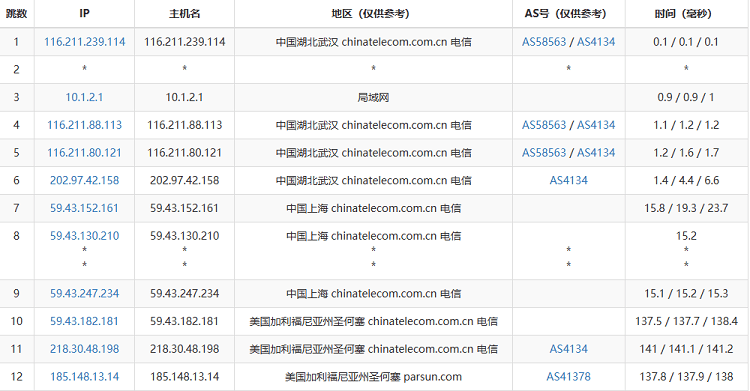Click the 185.148.13.14 IP link
750x391 pixels.
pyautogui.click(x=85, y=377)
